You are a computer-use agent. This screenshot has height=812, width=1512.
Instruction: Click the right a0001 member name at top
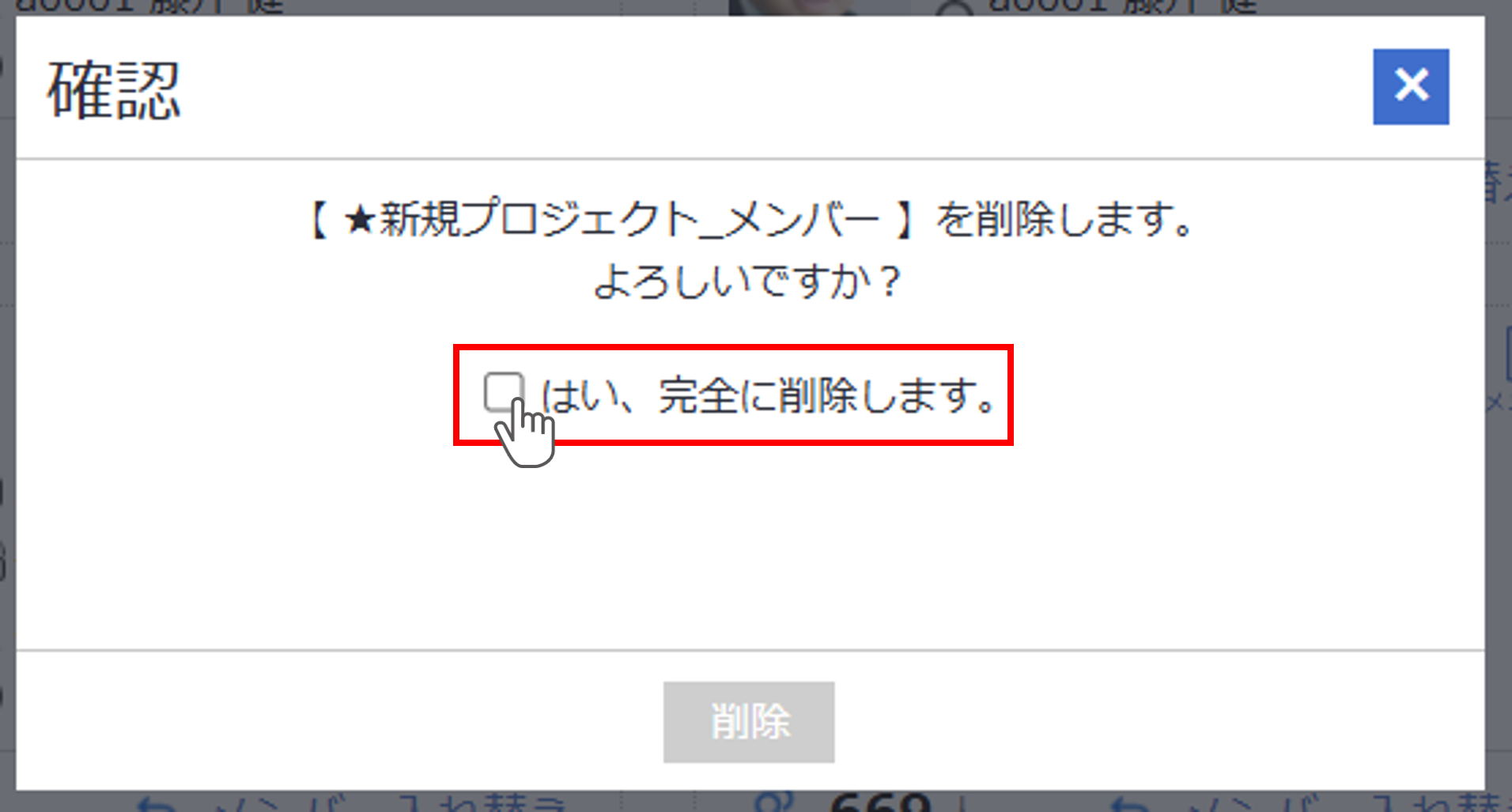point(1121,7)
